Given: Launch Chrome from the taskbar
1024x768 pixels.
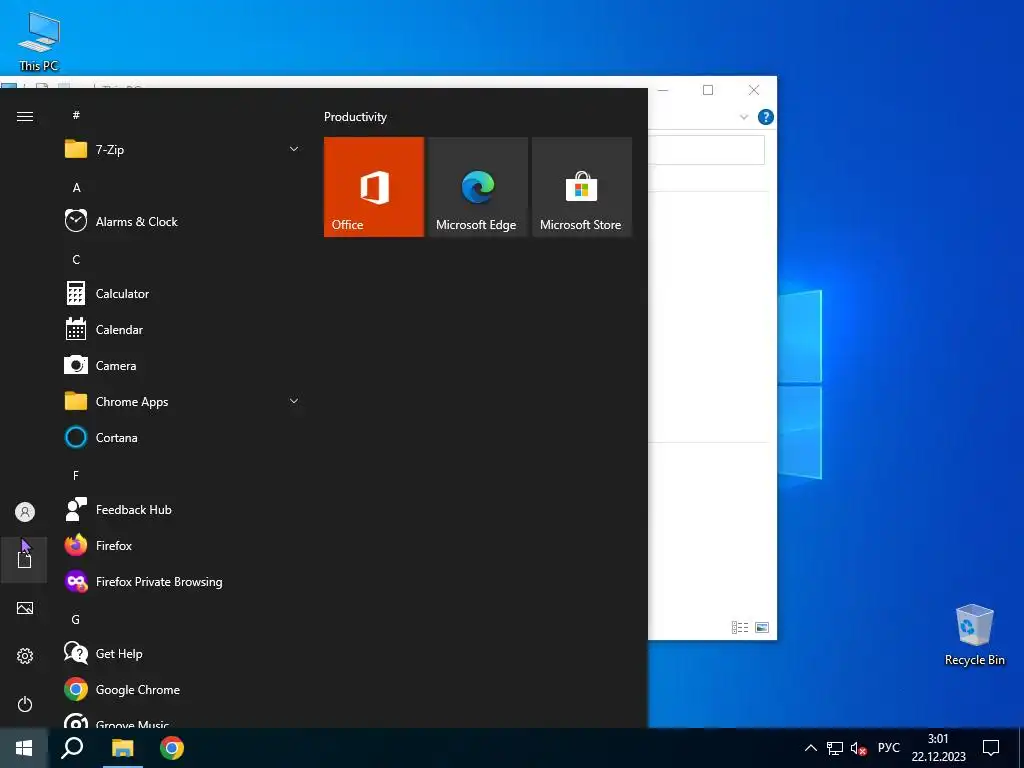Looking at the screenshot, I should click(172, 748).
